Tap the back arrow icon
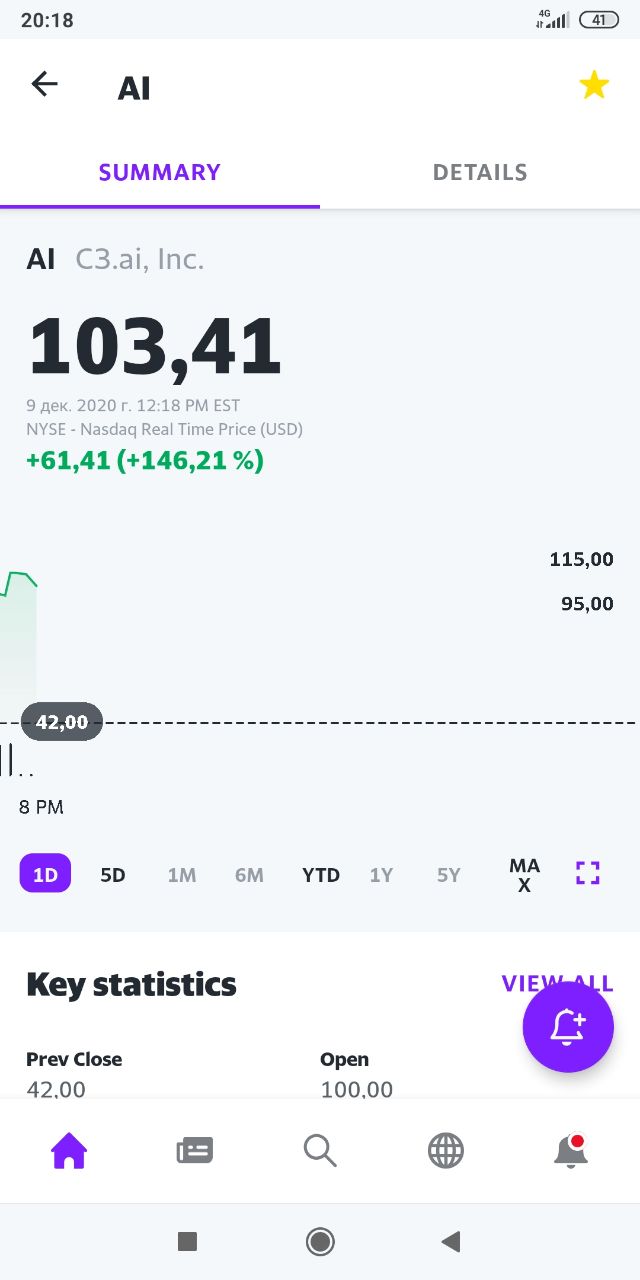This screenshot has height=1280, width=640. click(x=45, y=85)
